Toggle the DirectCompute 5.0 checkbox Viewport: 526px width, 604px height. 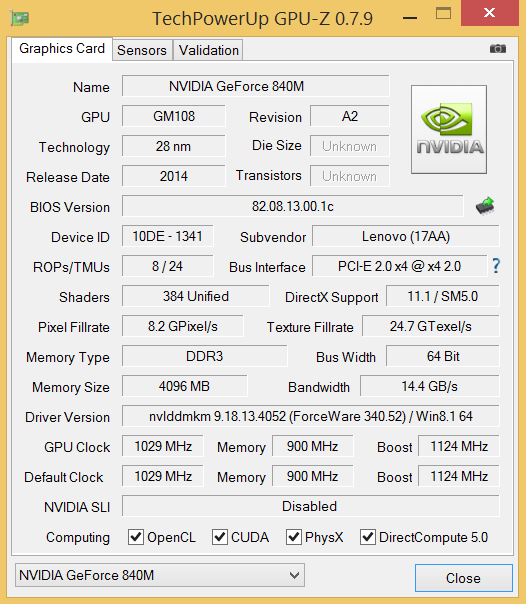367,537
